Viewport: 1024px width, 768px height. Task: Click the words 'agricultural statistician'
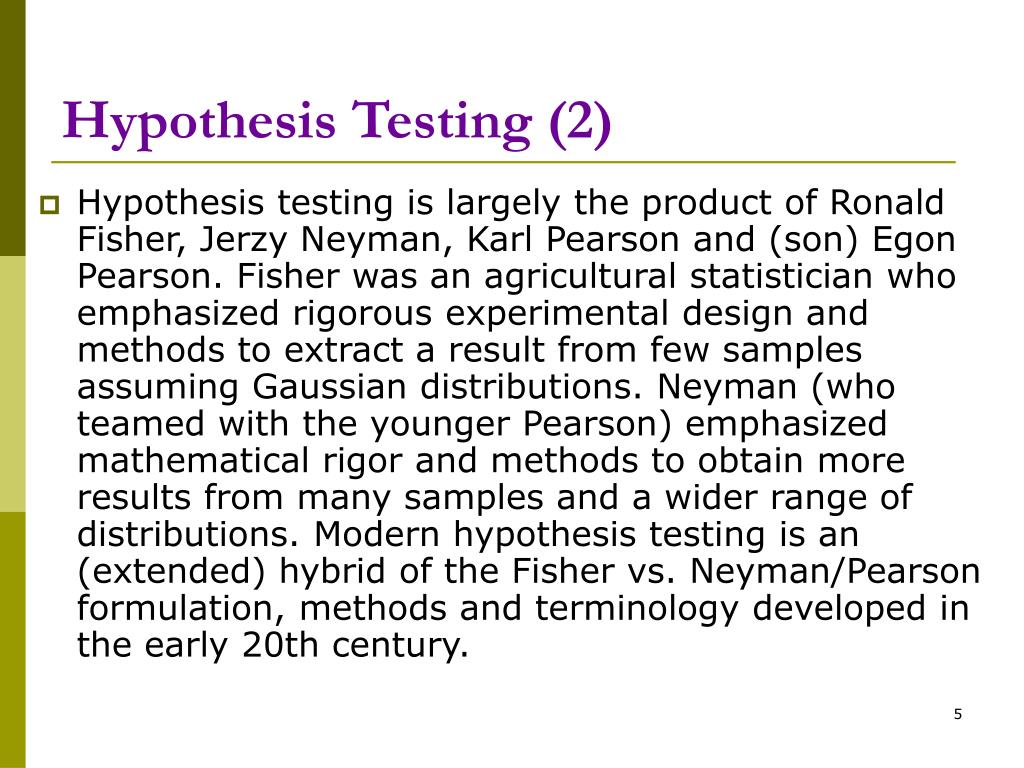(678, 276)
